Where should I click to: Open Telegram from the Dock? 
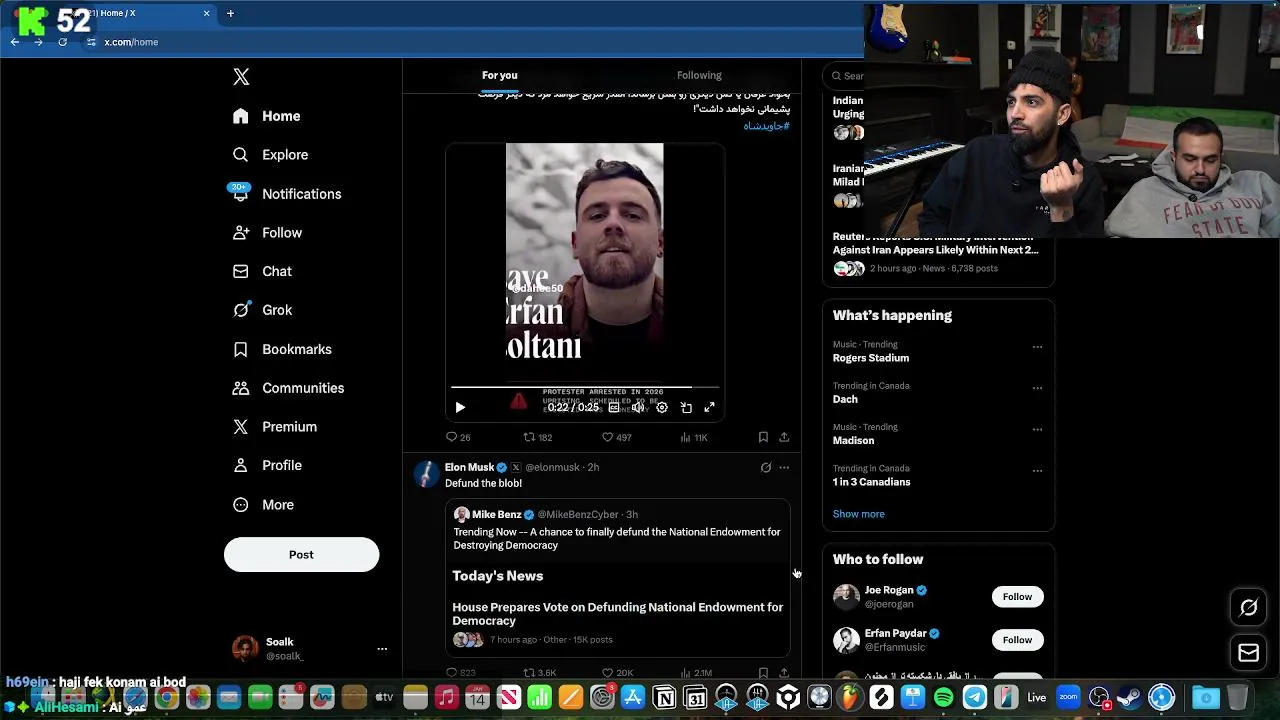(974, 697)
